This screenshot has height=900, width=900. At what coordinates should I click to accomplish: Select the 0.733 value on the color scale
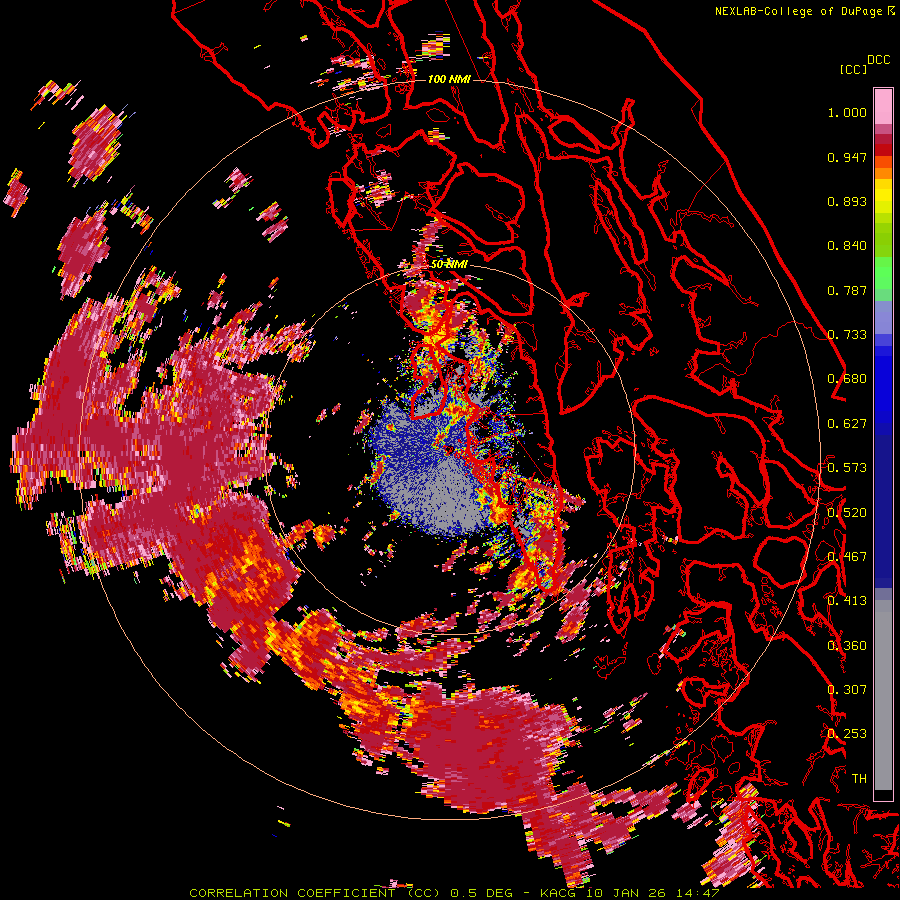coord(847,335)
